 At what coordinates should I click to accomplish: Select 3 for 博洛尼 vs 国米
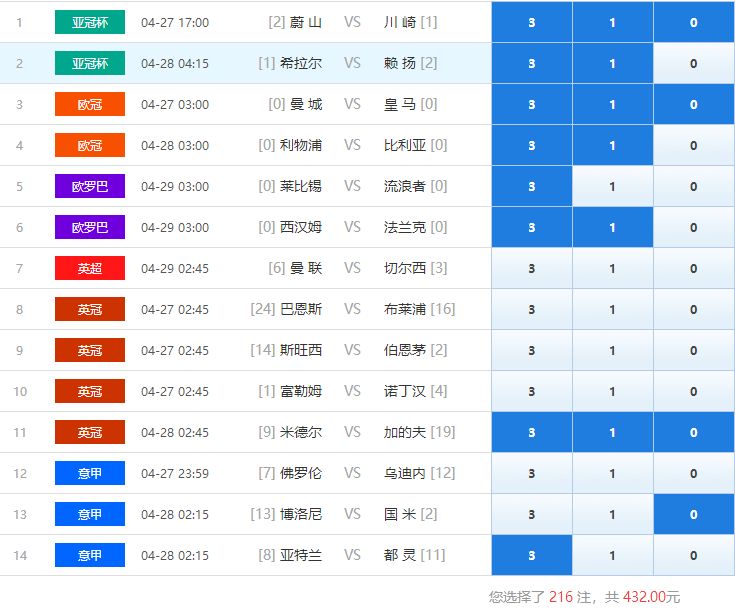(x=532, y=514)
